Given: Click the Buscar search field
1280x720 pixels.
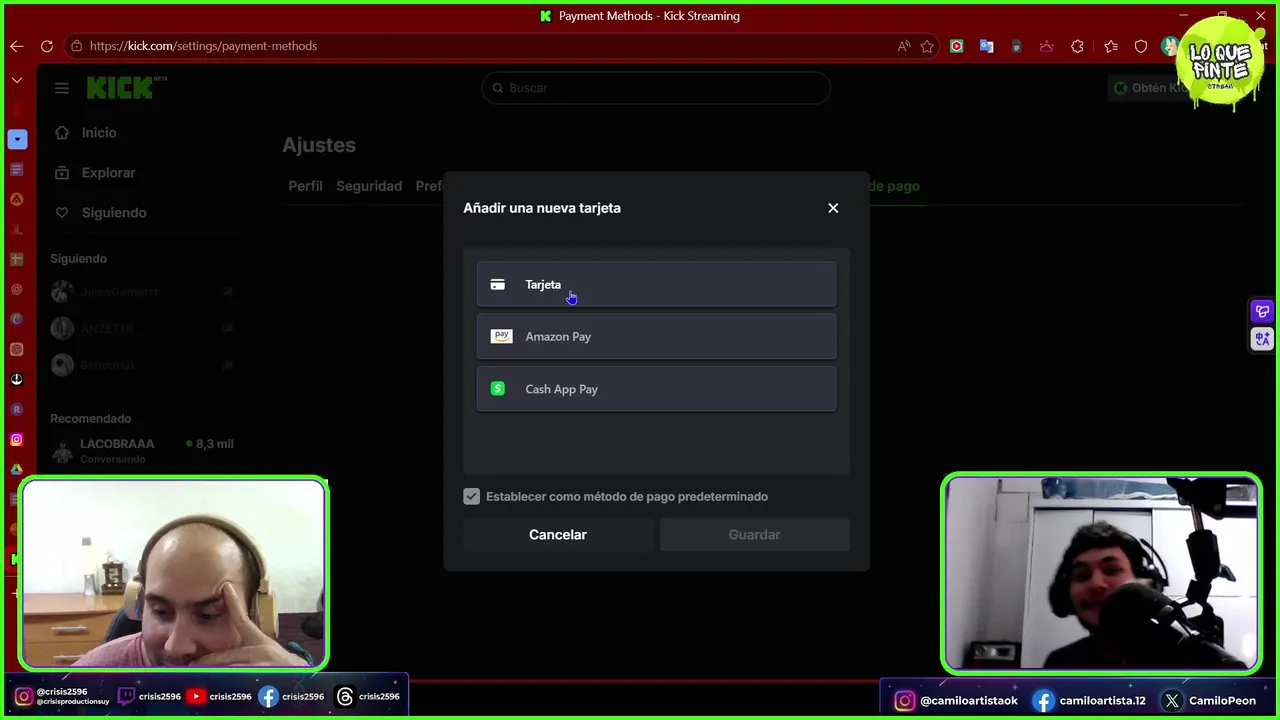Looking at the screenshot, I should click(656, 88).
